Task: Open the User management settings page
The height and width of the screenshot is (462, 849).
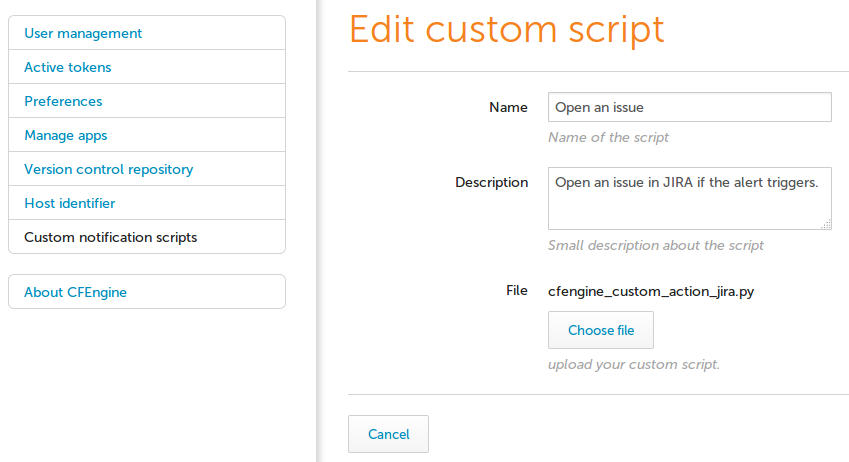Action: point(83,33)
